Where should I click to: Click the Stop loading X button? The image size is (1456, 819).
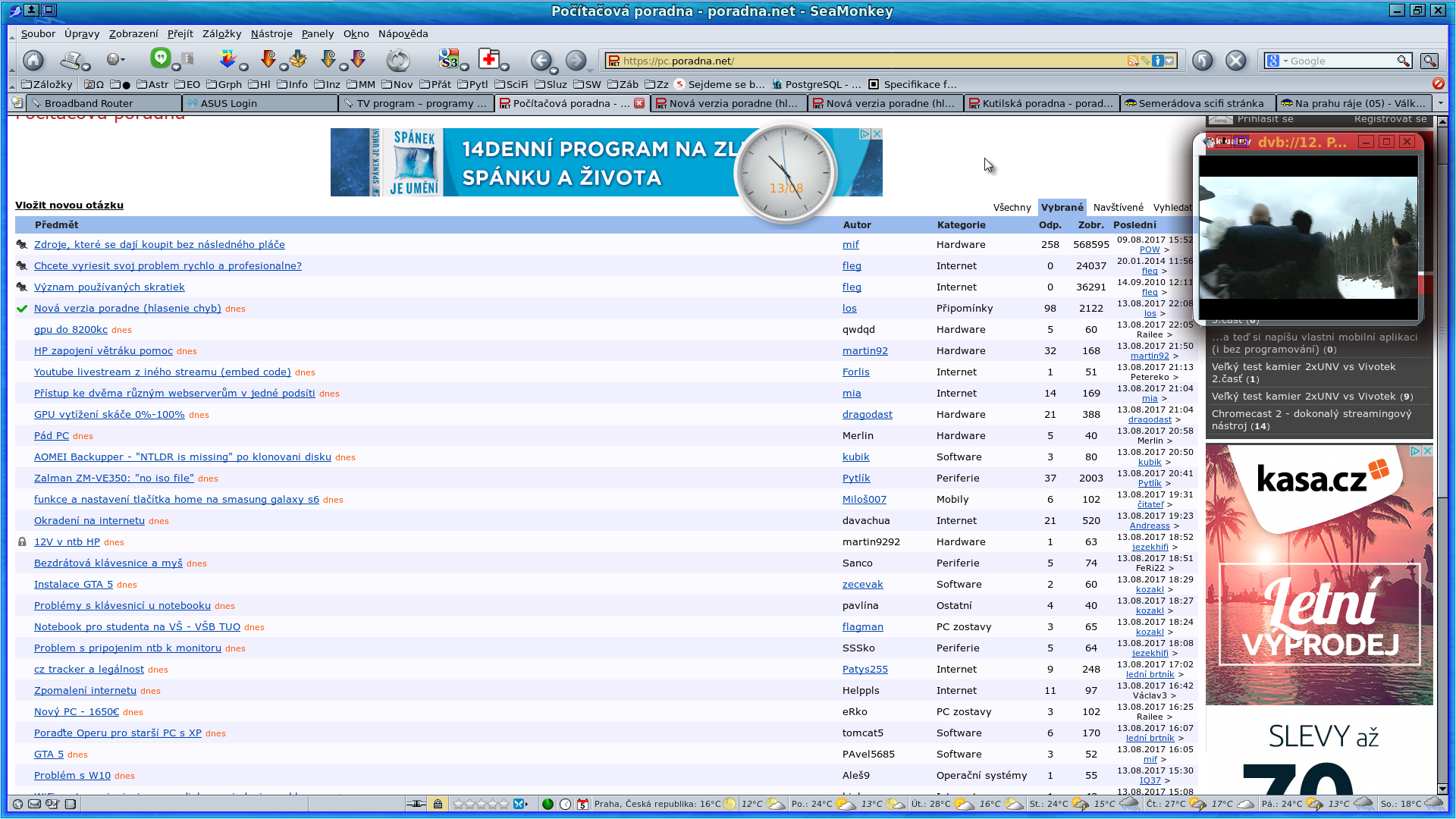pos(1235,60)
